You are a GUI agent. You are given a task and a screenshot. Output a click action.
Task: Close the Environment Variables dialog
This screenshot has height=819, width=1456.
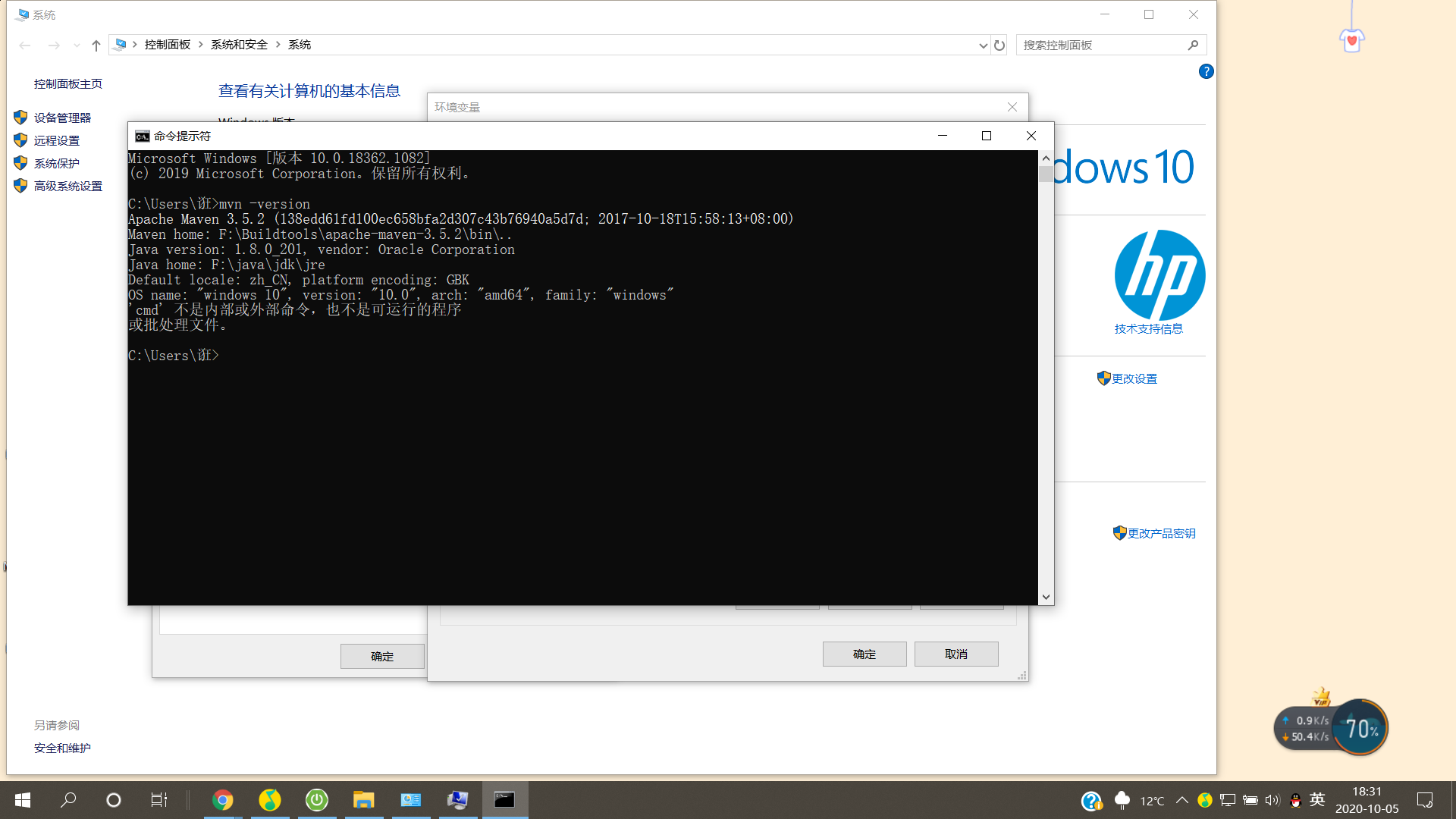coord(1012,107)
